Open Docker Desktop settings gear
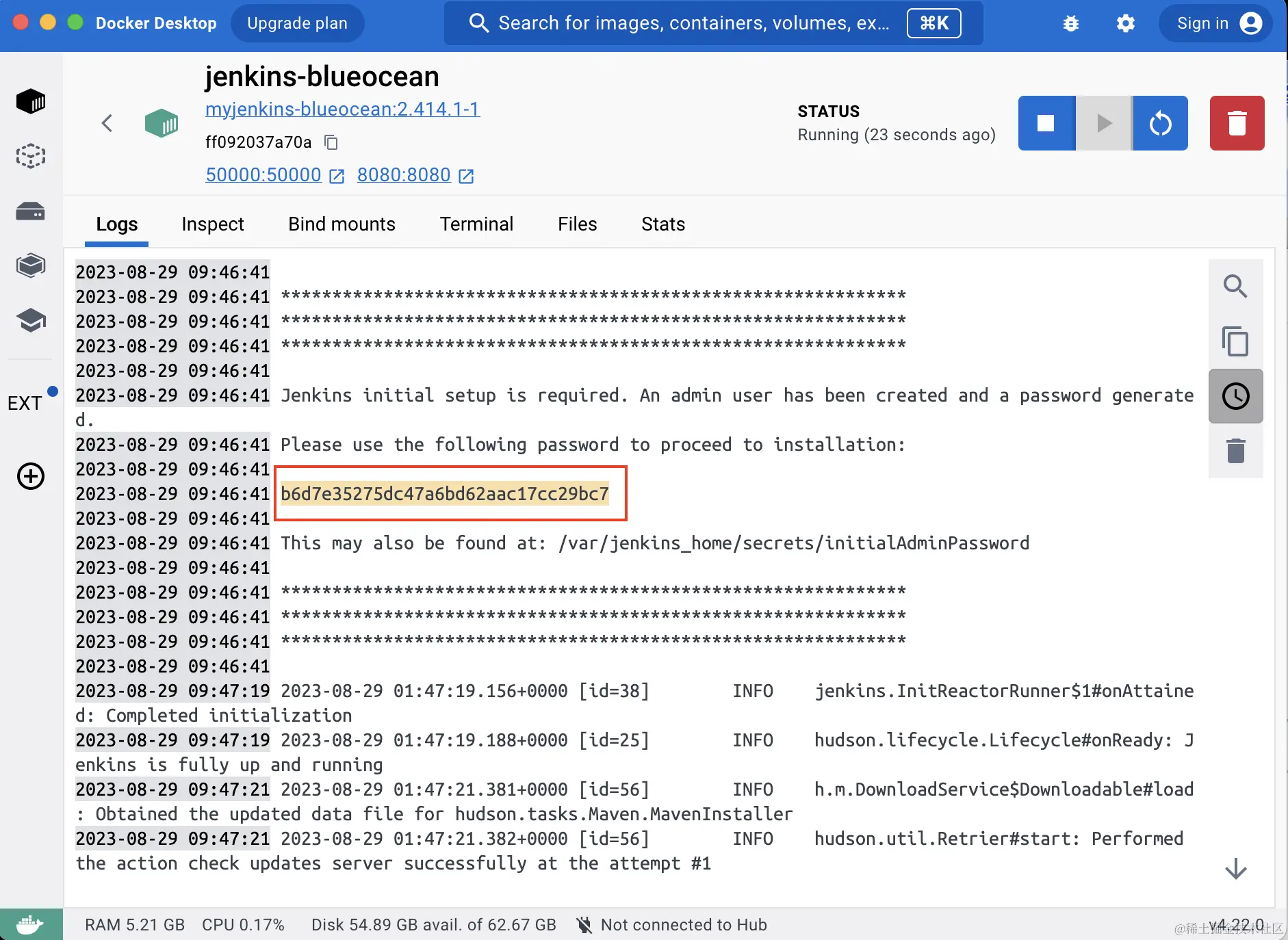Screen dimensions: 1288x940 (x=1126, y=23)
